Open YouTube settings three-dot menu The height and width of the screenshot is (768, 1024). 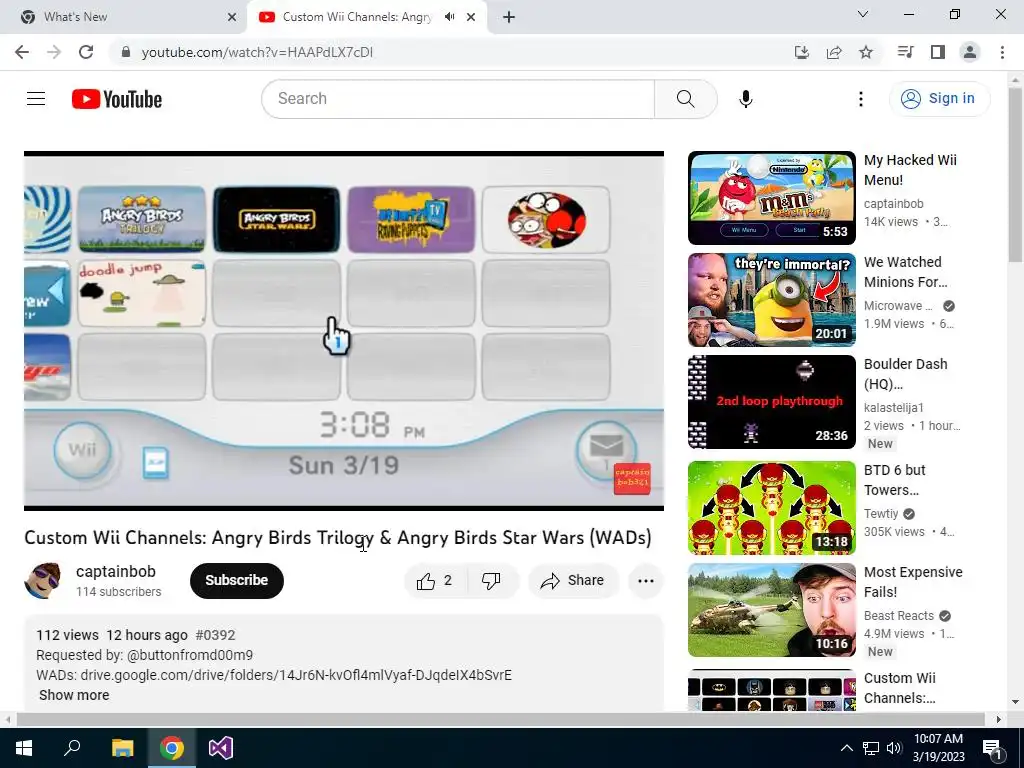point(861,99)
